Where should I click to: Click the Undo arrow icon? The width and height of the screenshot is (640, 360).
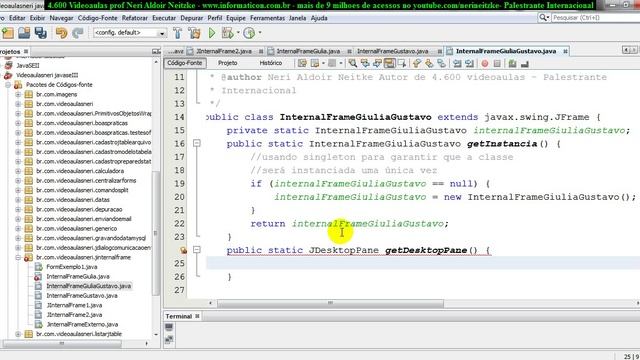61,33
